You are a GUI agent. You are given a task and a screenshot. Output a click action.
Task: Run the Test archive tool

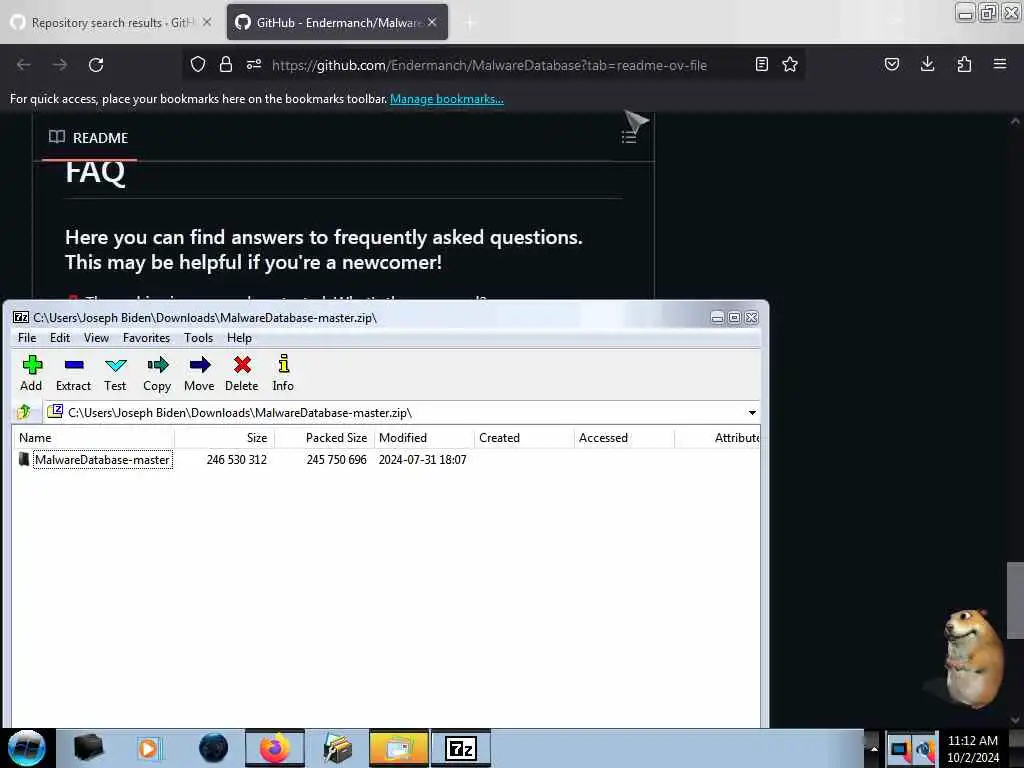pos(115,373)
